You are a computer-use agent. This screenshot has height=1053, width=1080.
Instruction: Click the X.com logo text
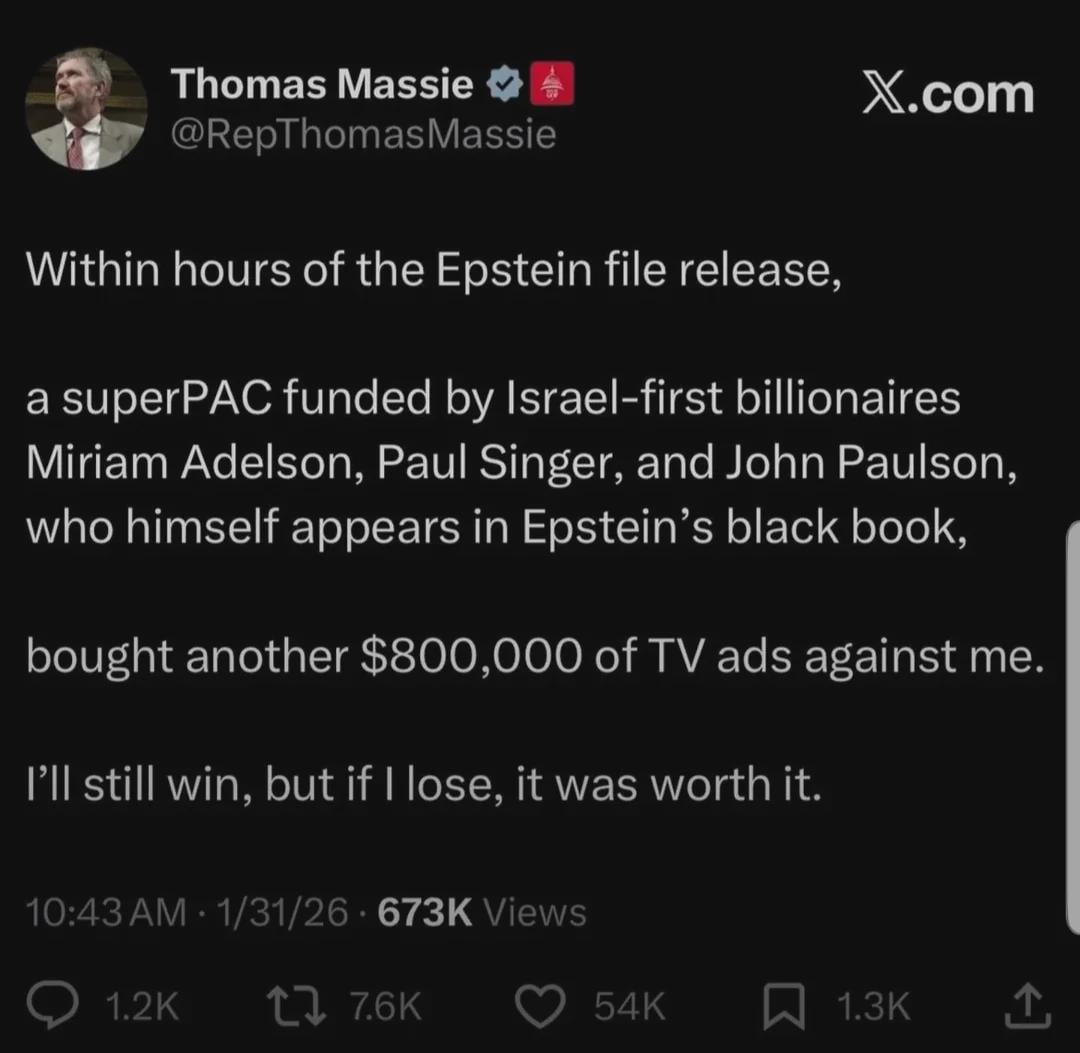(x=947, y=94)
